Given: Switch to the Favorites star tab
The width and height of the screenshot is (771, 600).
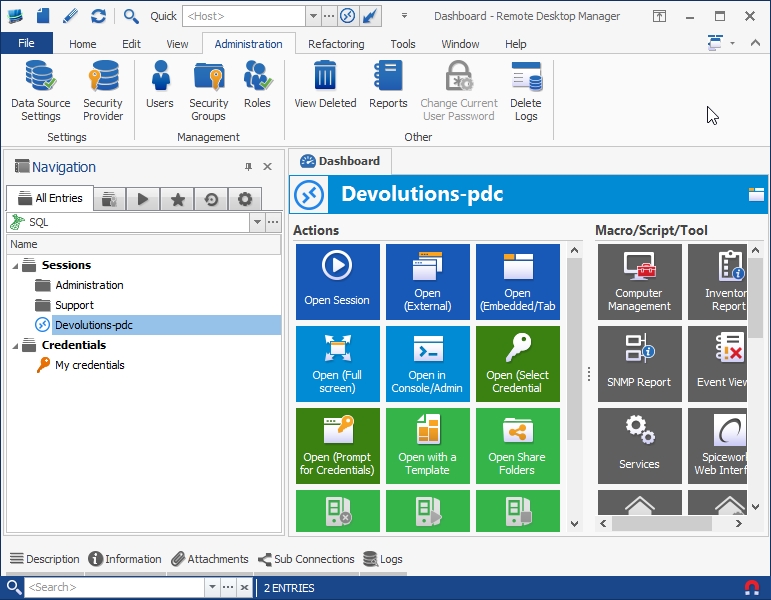Looking at the screenshot, I should click(177, 199).
